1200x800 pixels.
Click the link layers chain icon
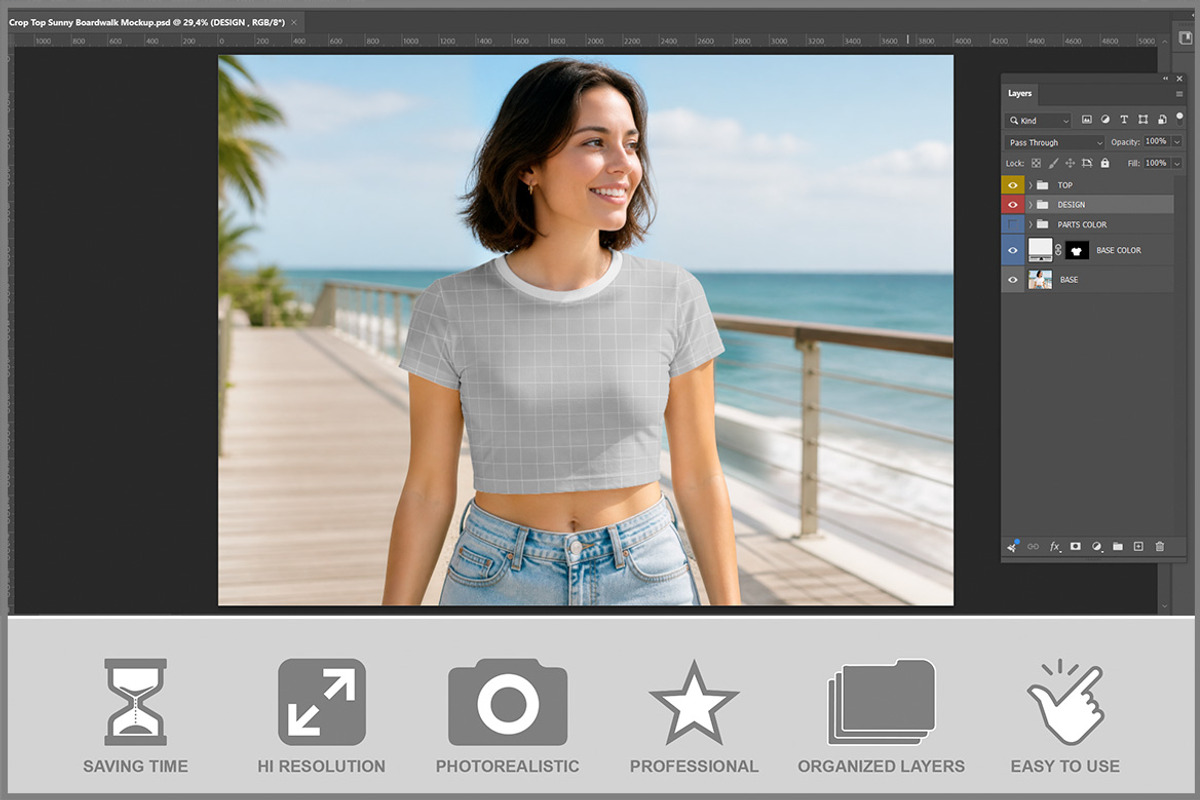tap(1033, 546)
